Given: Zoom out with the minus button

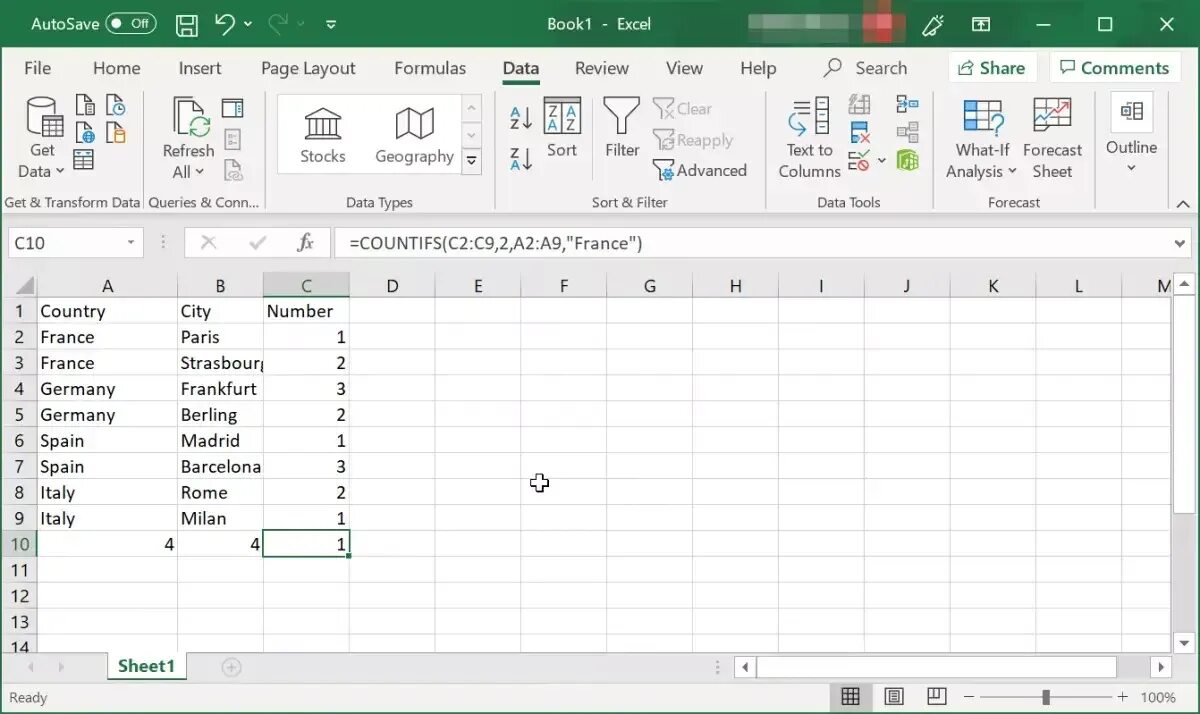Looking at the screenshot, I should 970,697.
